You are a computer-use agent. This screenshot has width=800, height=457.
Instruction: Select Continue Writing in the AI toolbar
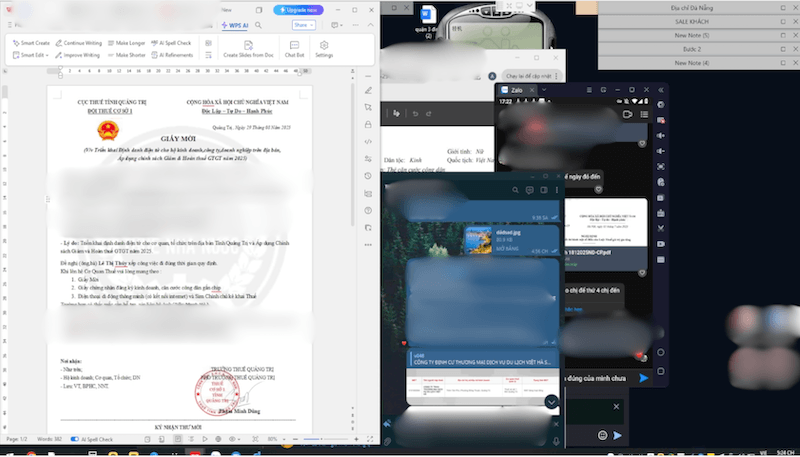click(x=81, y=43)
